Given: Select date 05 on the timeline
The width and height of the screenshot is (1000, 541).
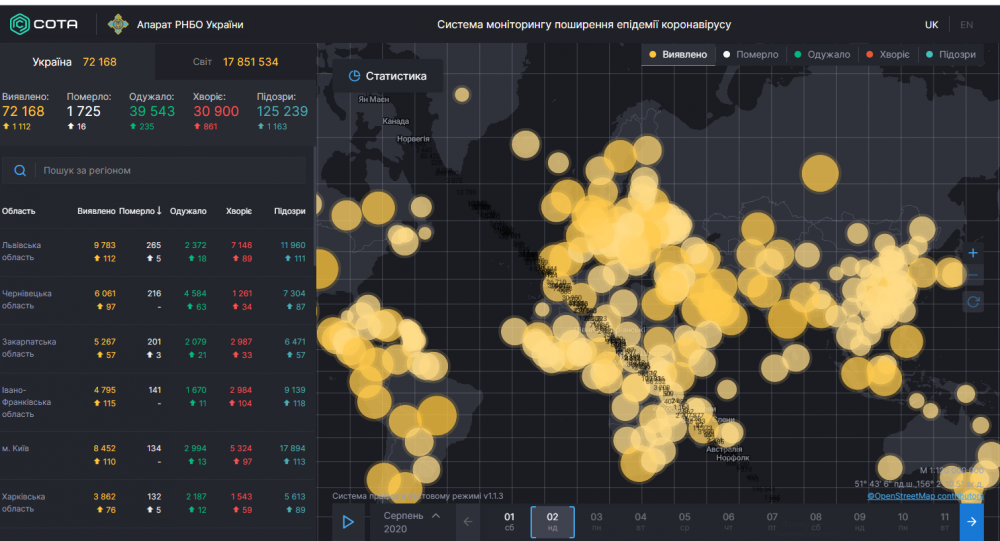Looking at the screenshot, I should [684, 521].
